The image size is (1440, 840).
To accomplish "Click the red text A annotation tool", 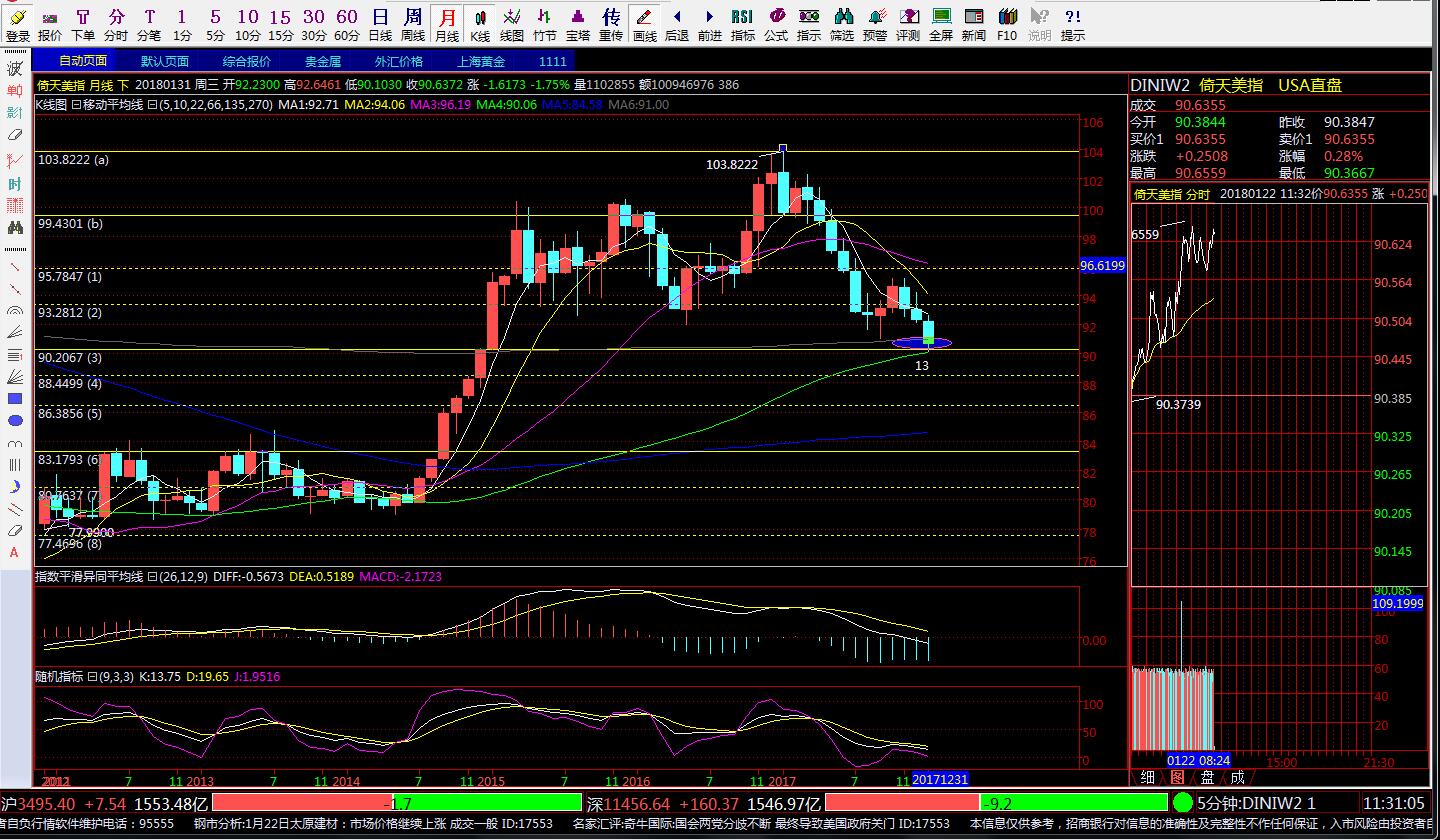I will (15, 552).
